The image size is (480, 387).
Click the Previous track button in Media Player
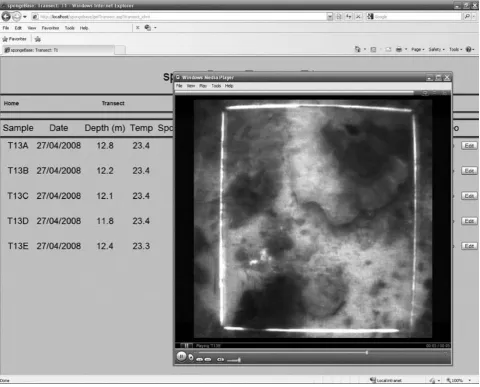[200, 359]
